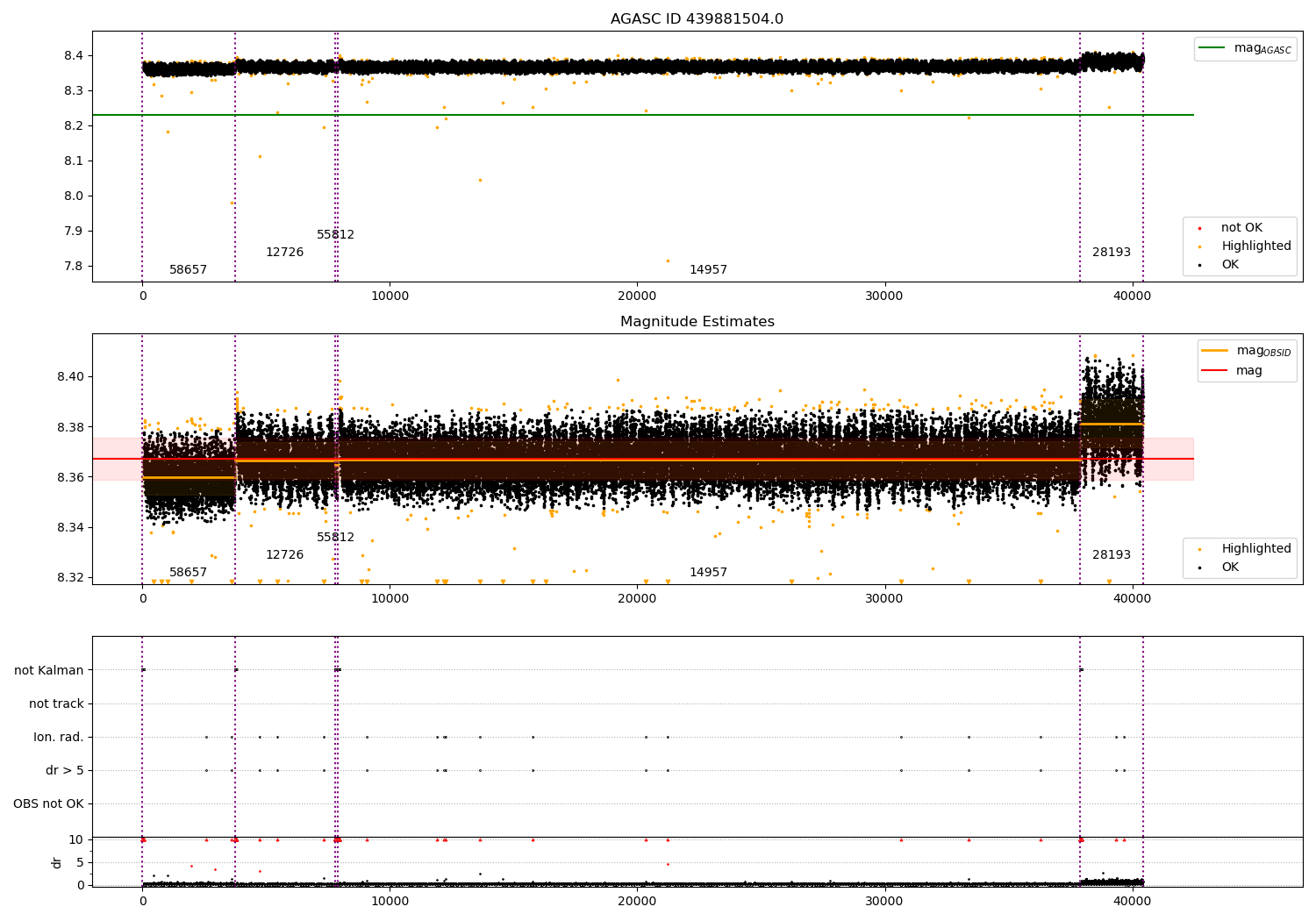Click the rotated 'dr' y-axis label
The height and width of the screenshot is (921, 1316).
click(x=57, y=862)
